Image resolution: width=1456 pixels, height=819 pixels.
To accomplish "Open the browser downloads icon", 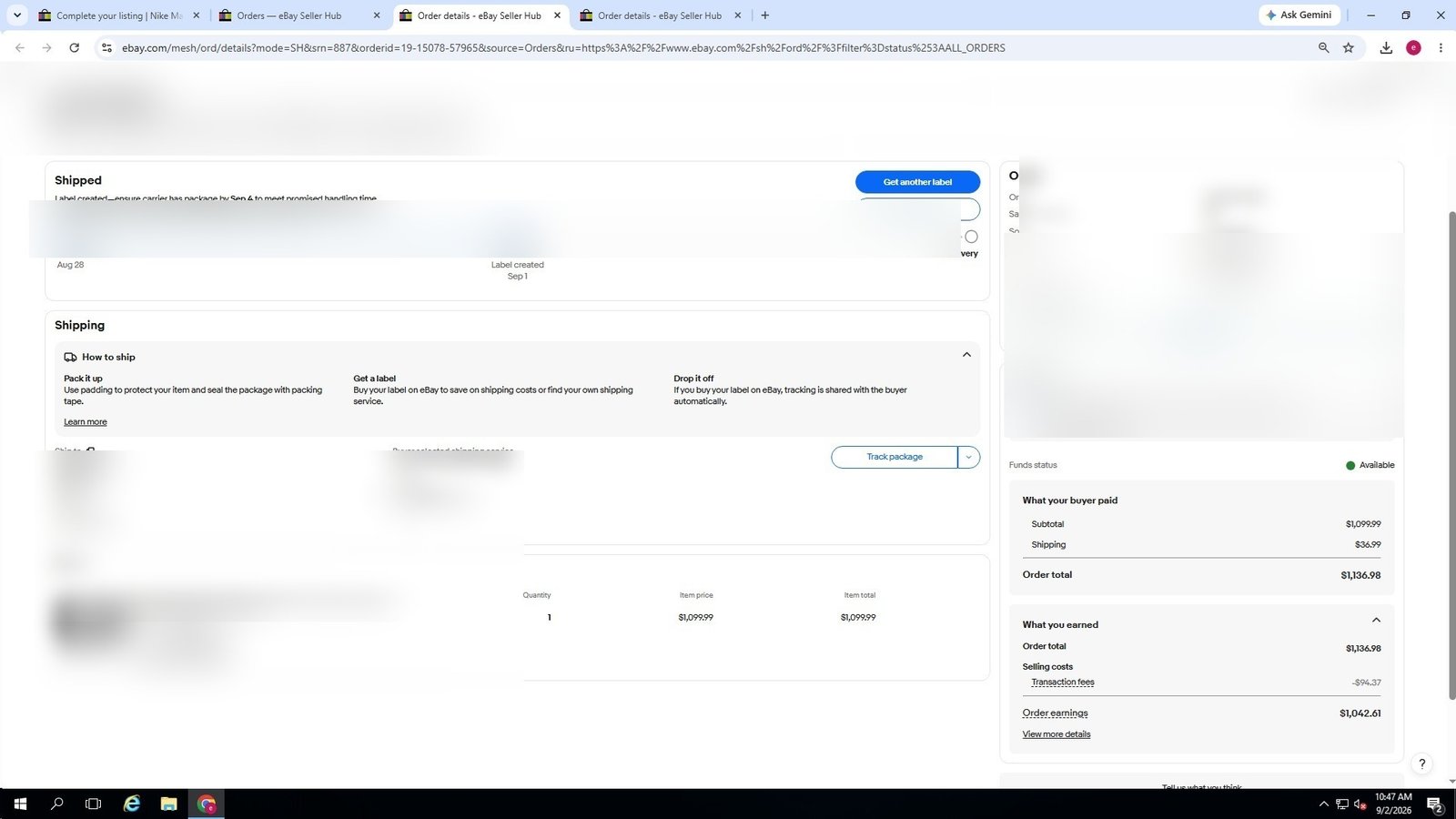I will pos(1386,47).
